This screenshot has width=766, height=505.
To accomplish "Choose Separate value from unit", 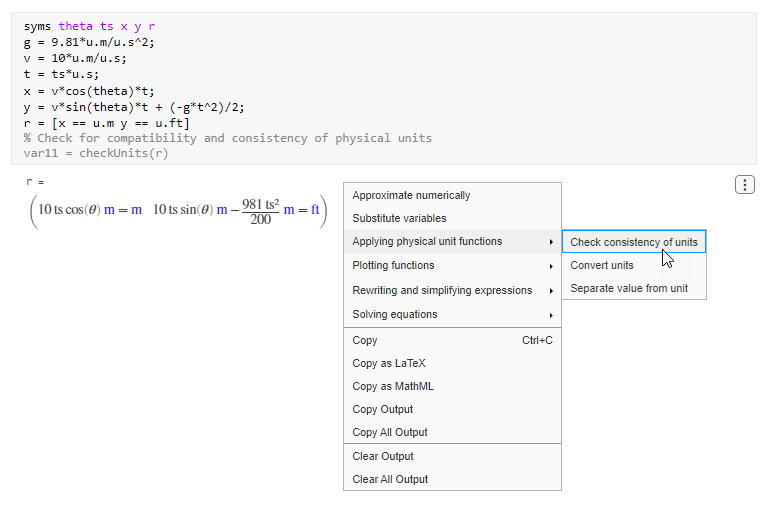I will (629, 289).
